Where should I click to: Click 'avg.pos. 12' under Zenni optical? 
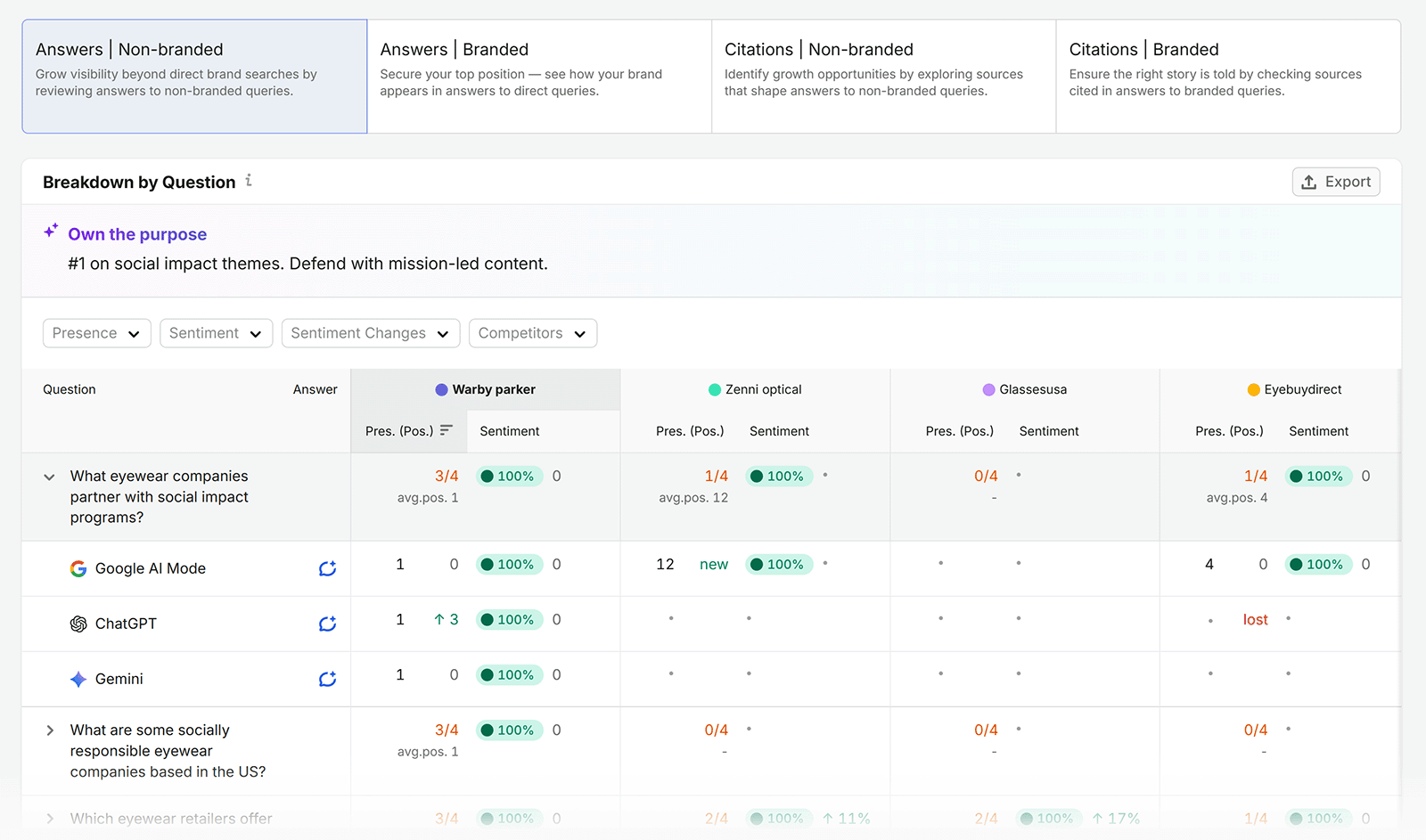coord(693,498)
